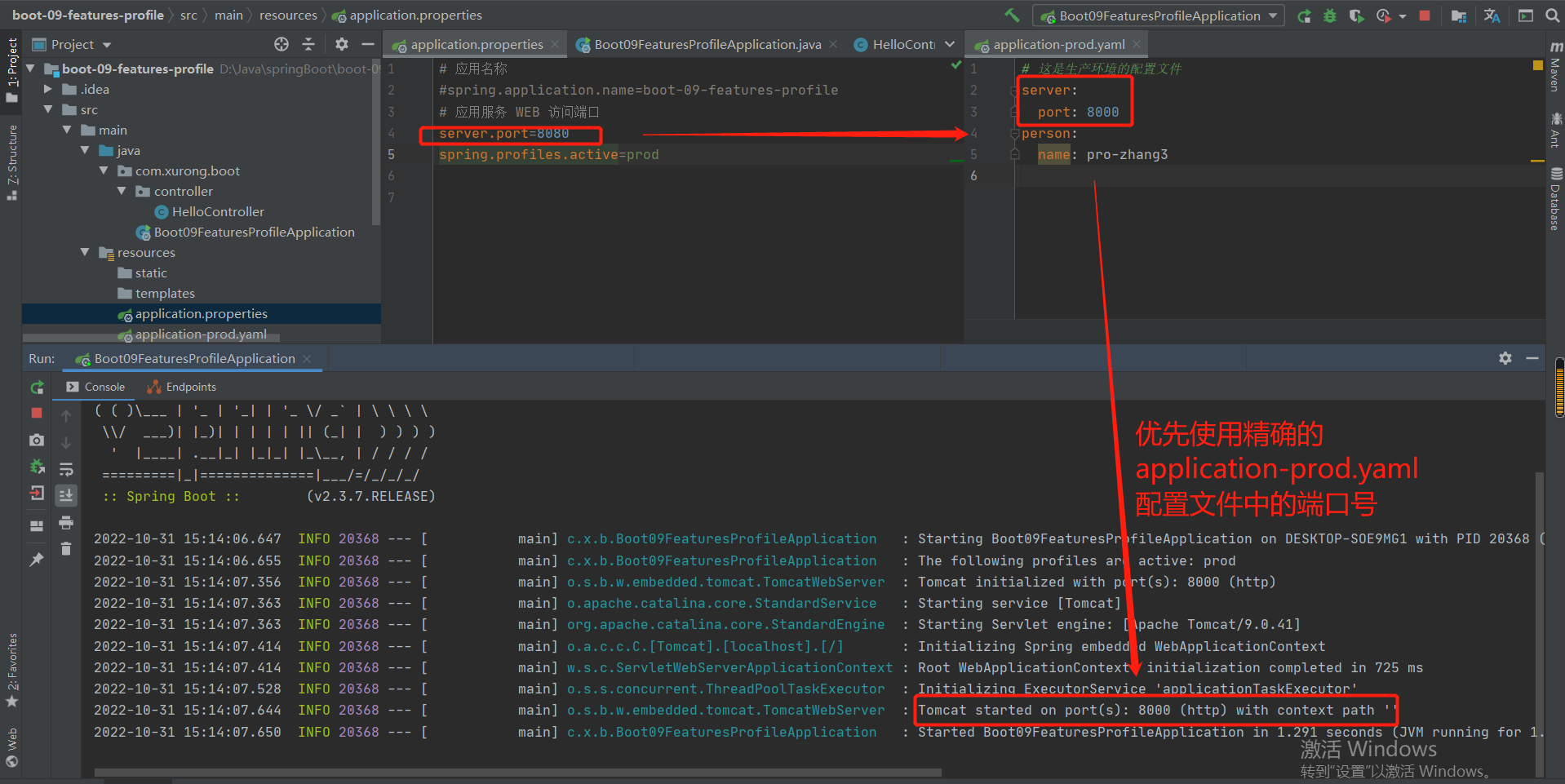Switch to HelloController editor tab
The height and width of the screenshot is (784, 1565).
coord(895,44)
